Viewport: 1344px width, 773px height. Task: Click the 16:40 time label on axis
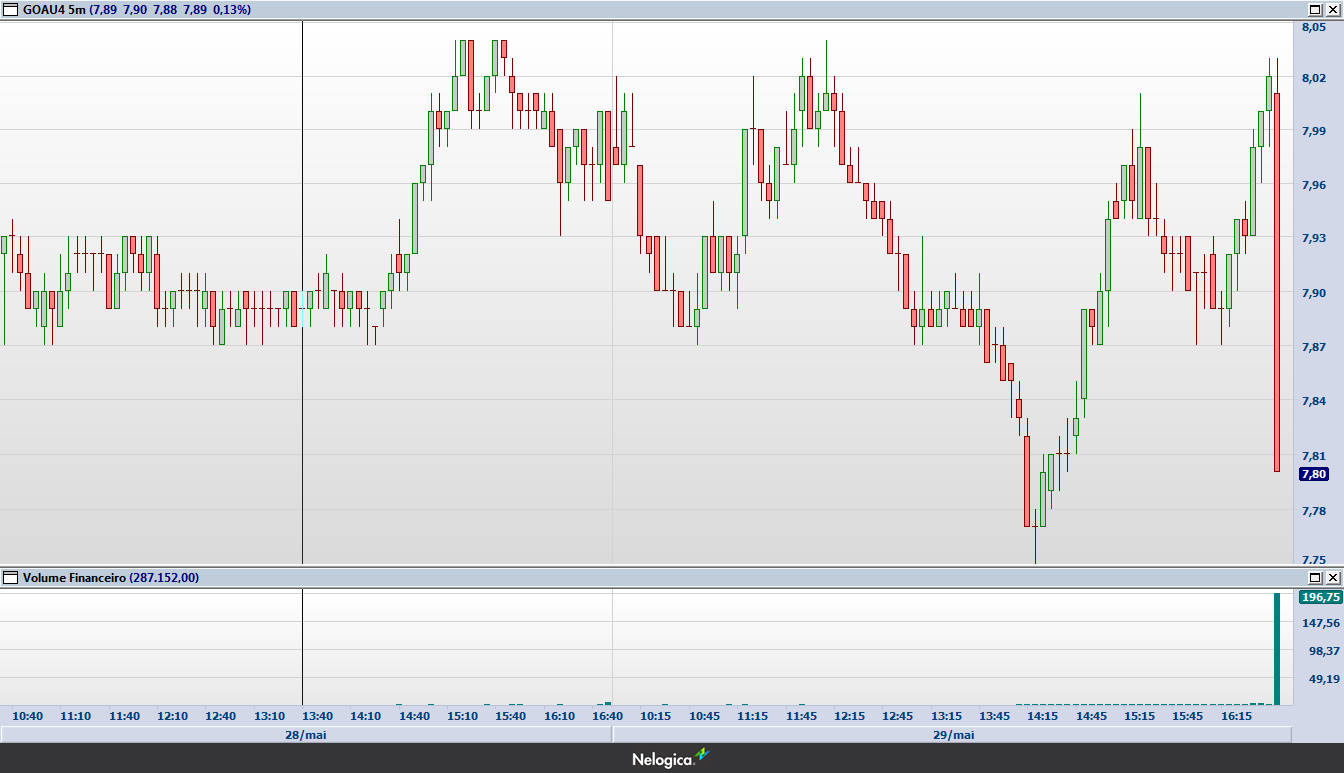tap(607, 716)
